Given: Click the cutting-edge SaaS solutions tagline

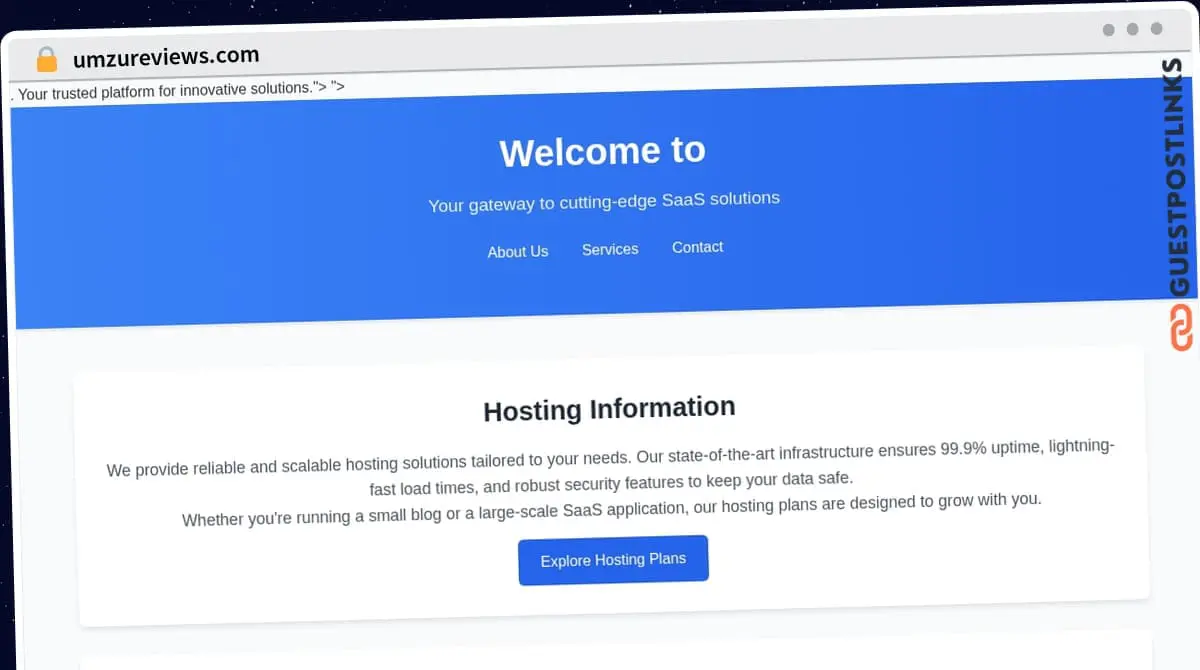Looking at the screenshot, I should pyautogui.click(x=604, y=202).
